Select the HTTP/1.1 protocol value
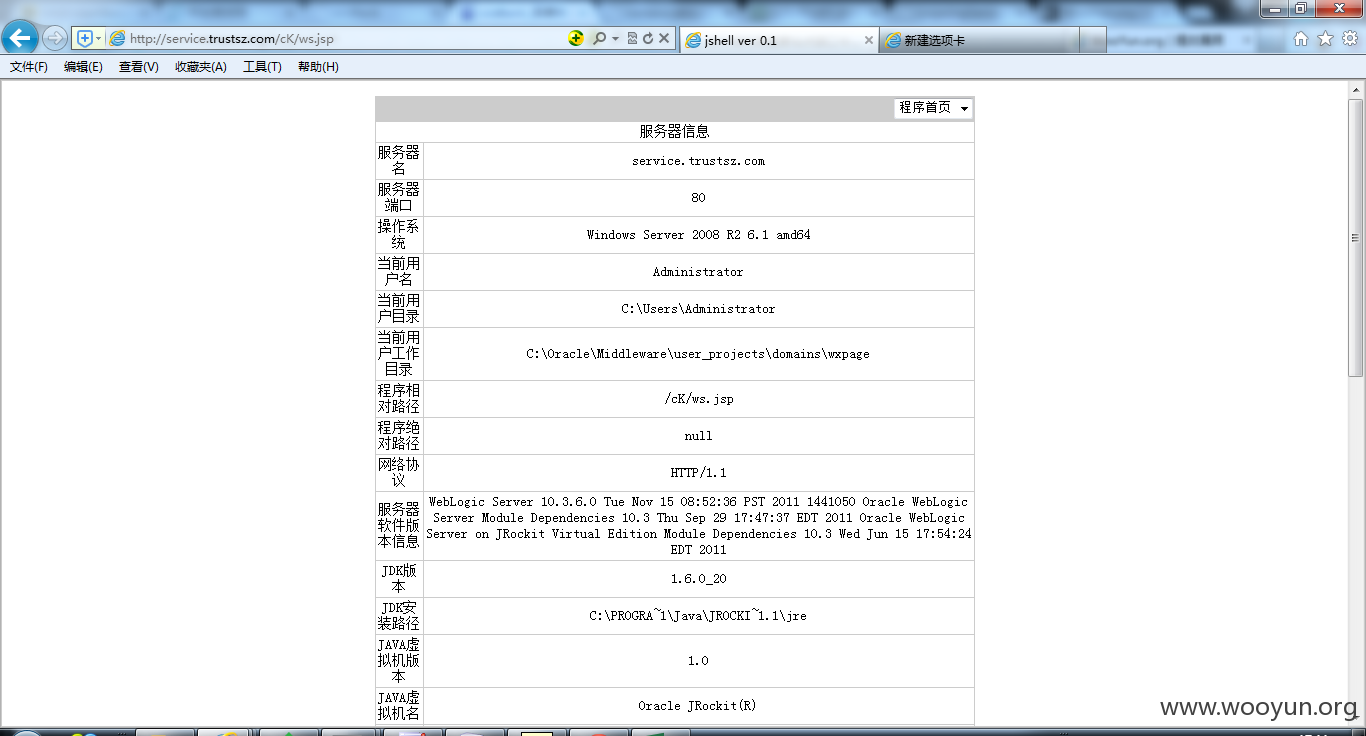The image size is (1366, 736). click(698, 473)
